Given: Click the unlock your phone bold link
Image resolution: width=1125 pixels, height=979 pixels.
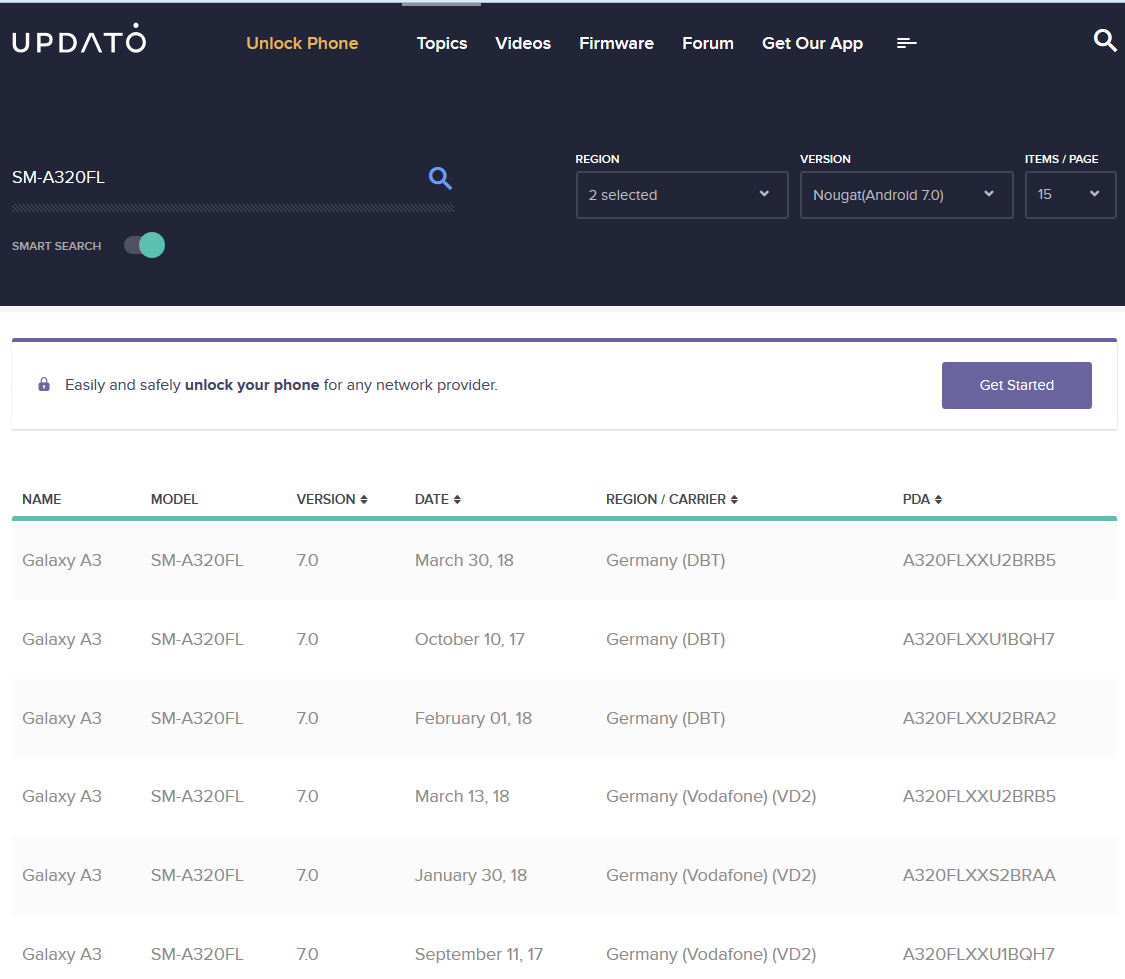Looking at the screenshot, I should pyautogui.click(x=252, y=385).
